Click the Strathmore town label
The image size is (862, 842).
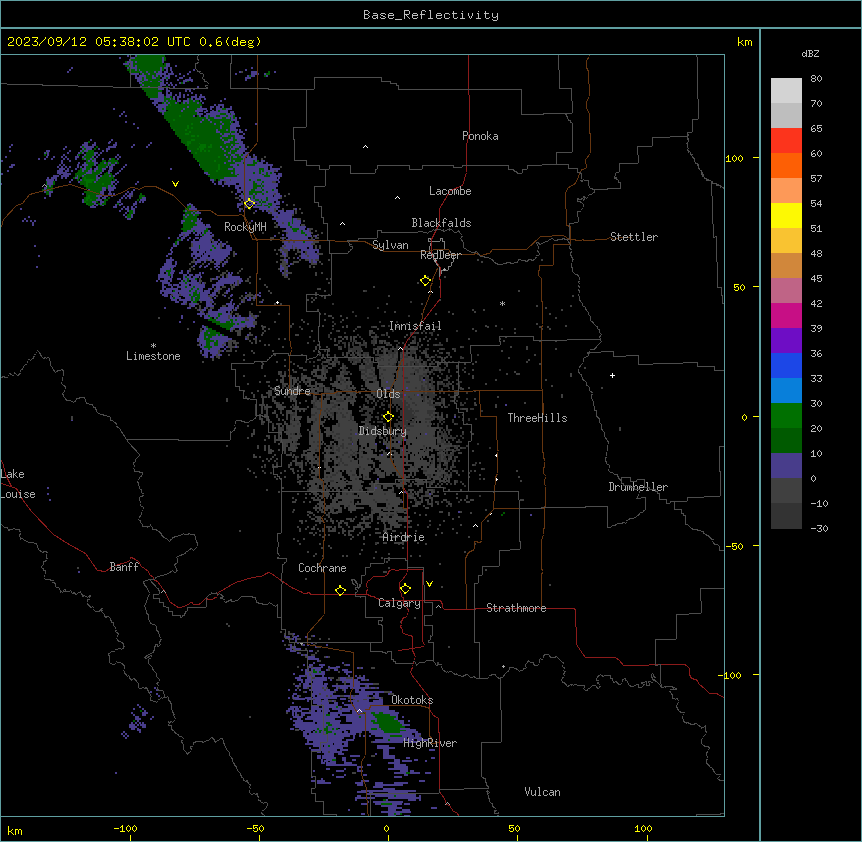point(516,608)
